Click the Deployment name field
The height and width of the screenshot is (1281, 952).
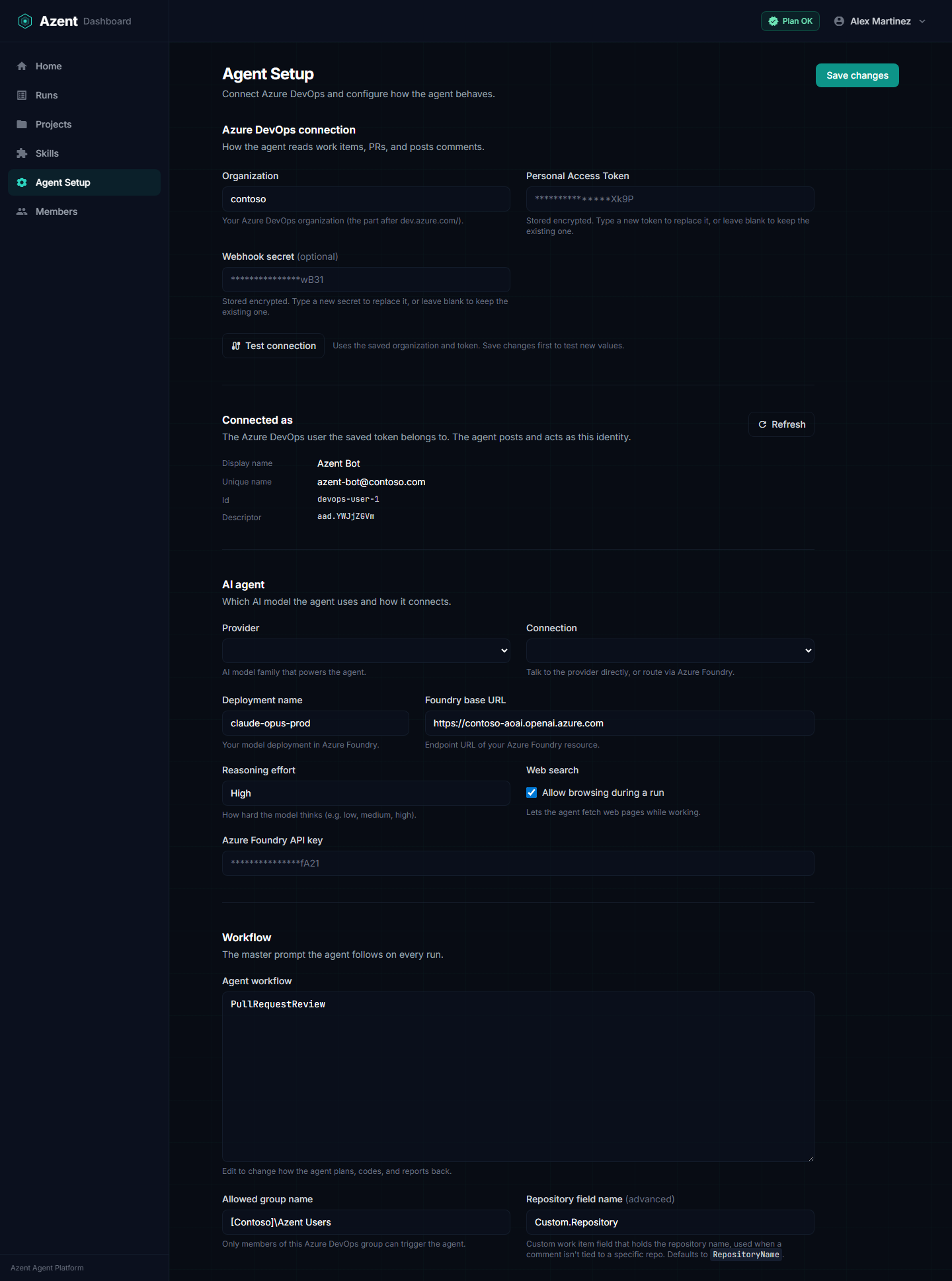(315, 723)
